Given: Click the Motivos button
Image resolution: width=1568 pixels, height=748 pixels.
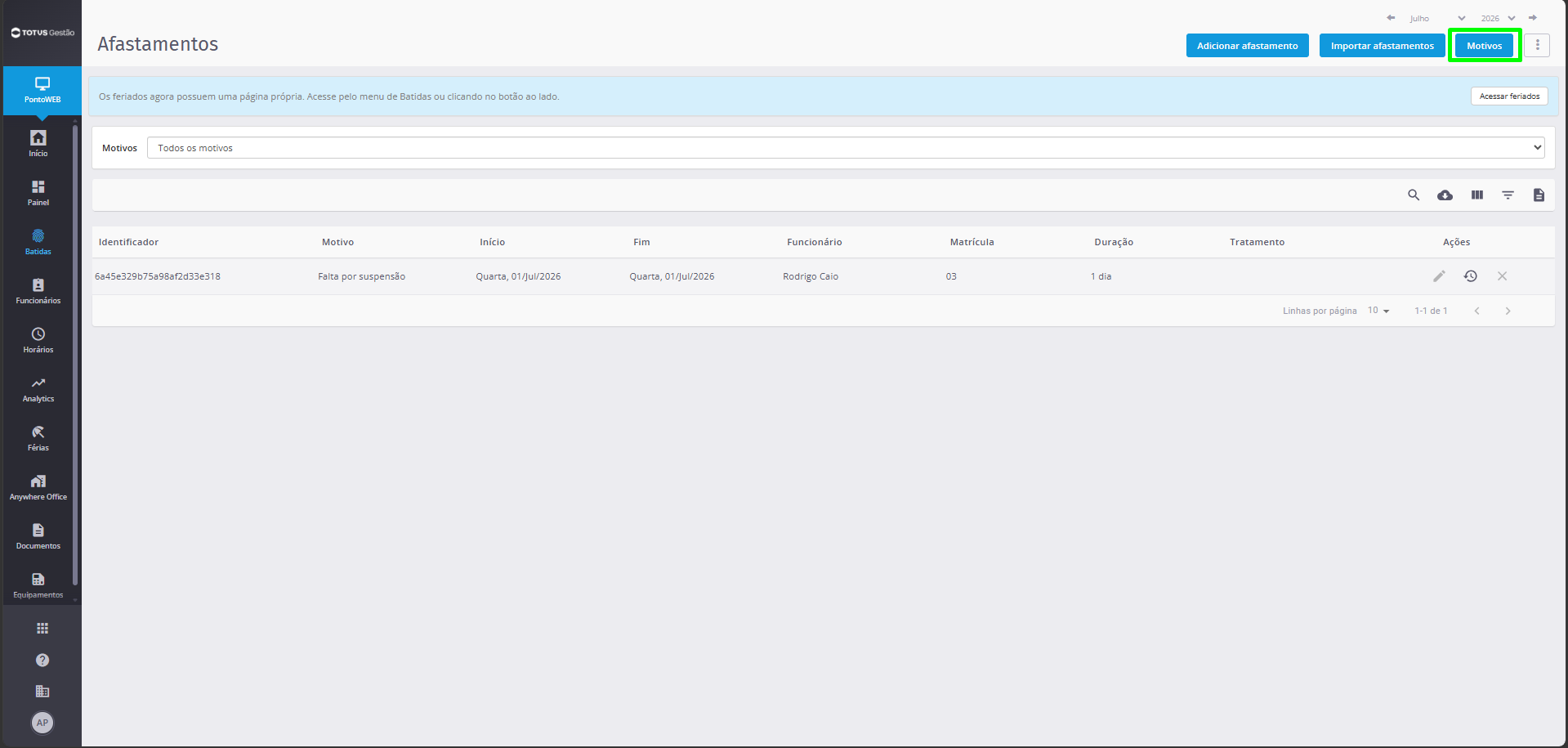Looking at the screenshot, I should coord(1485,46).
